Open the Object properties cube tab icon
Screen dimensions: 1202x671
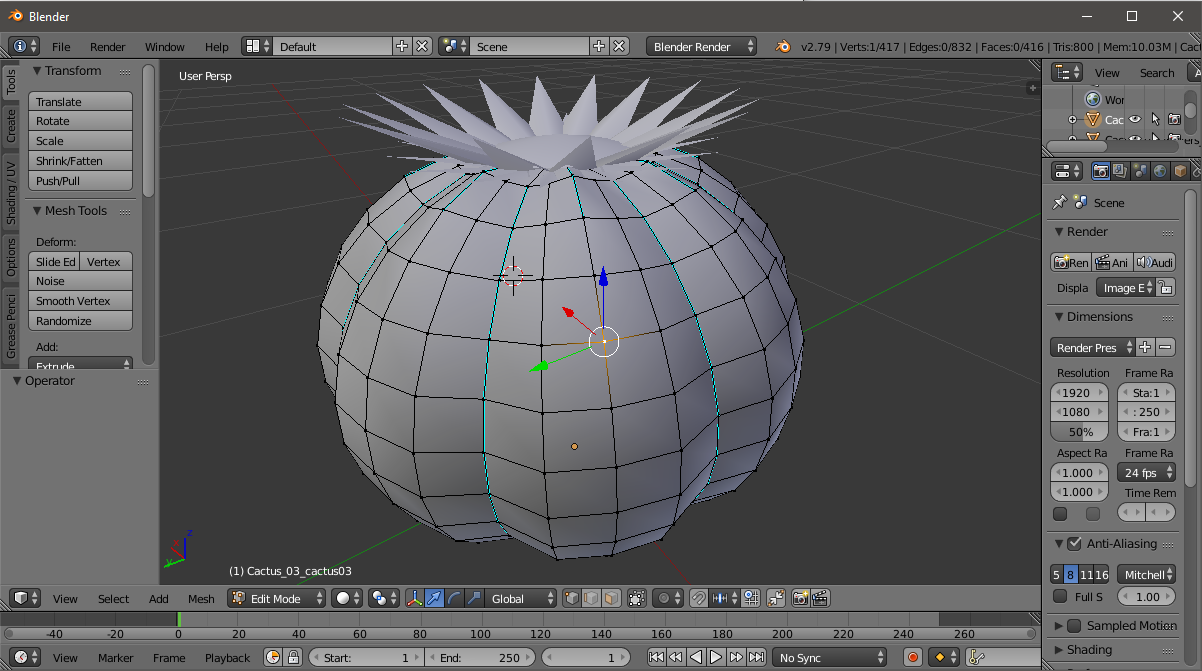point(1180,171)
